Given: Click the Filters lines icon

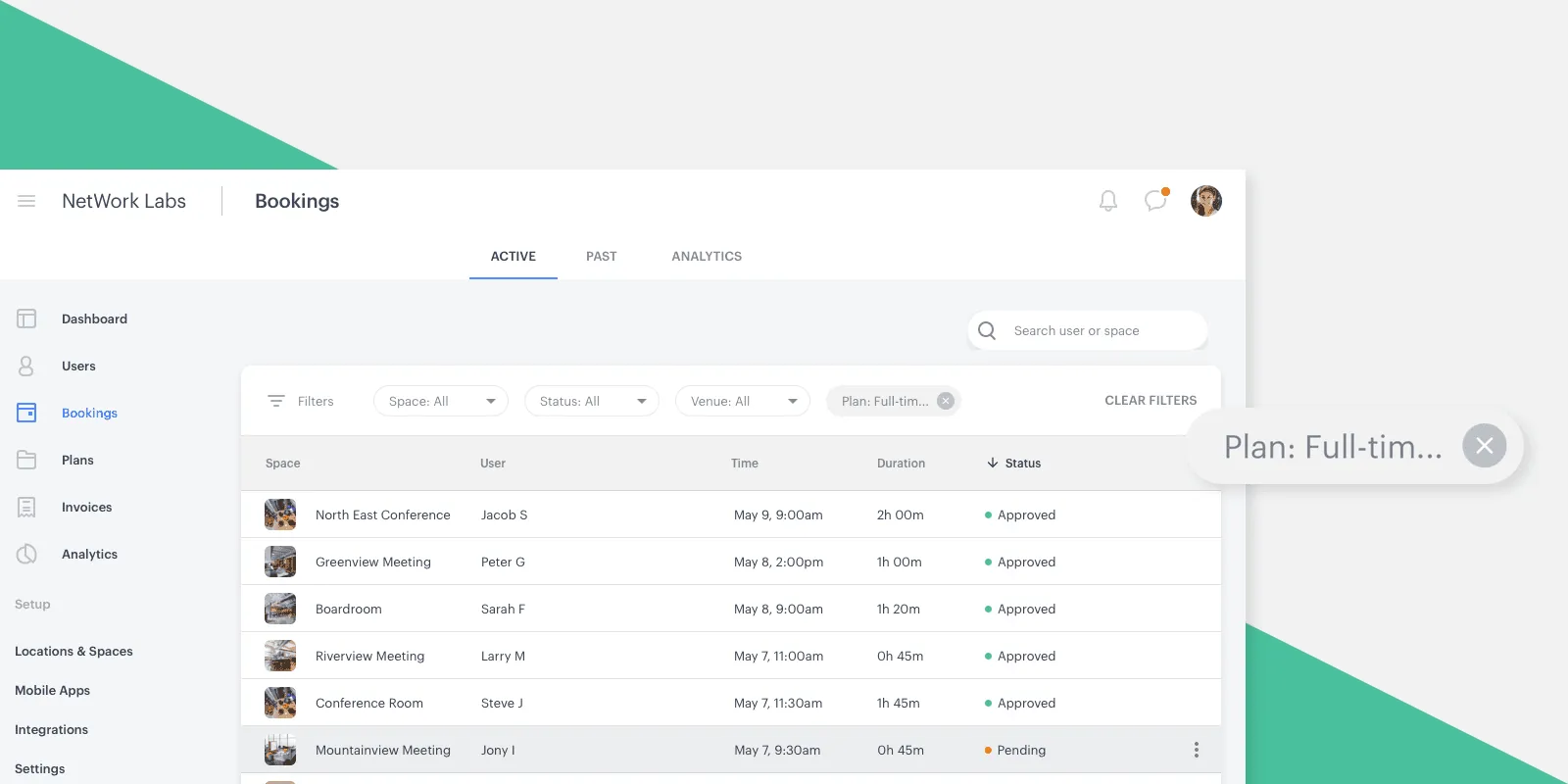Looking at the screenshot, I should [276, 401].
